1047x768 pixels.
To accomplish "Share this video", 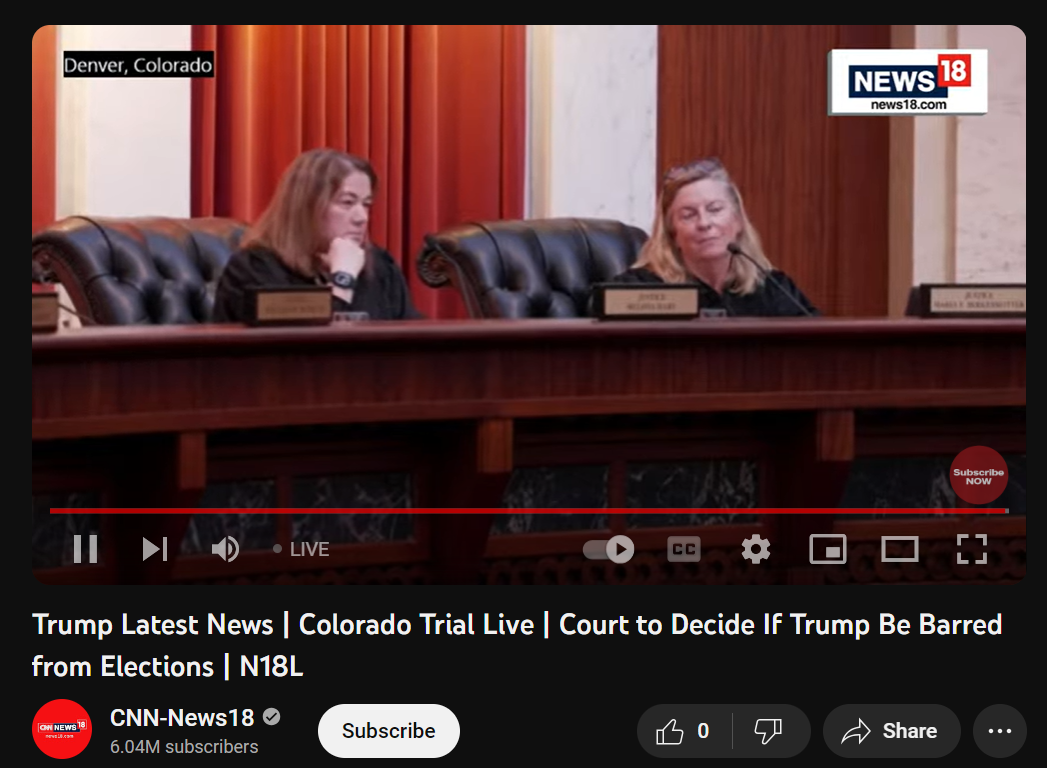I will pyautogui.click(x=891, y=731).
